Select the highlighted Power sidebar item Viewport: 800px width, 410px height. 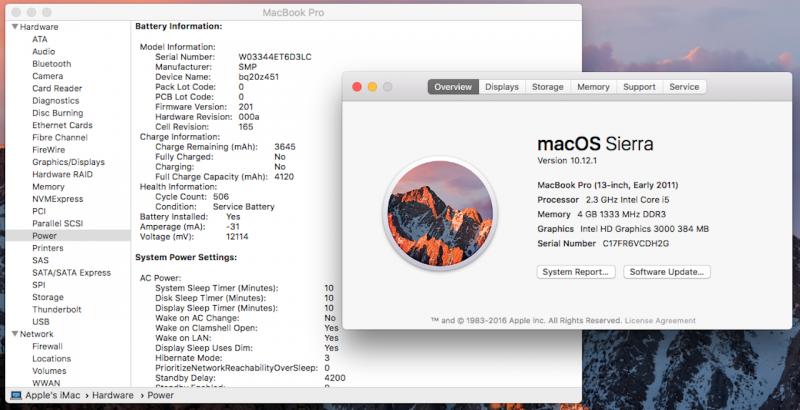click(x=68, y=236)
